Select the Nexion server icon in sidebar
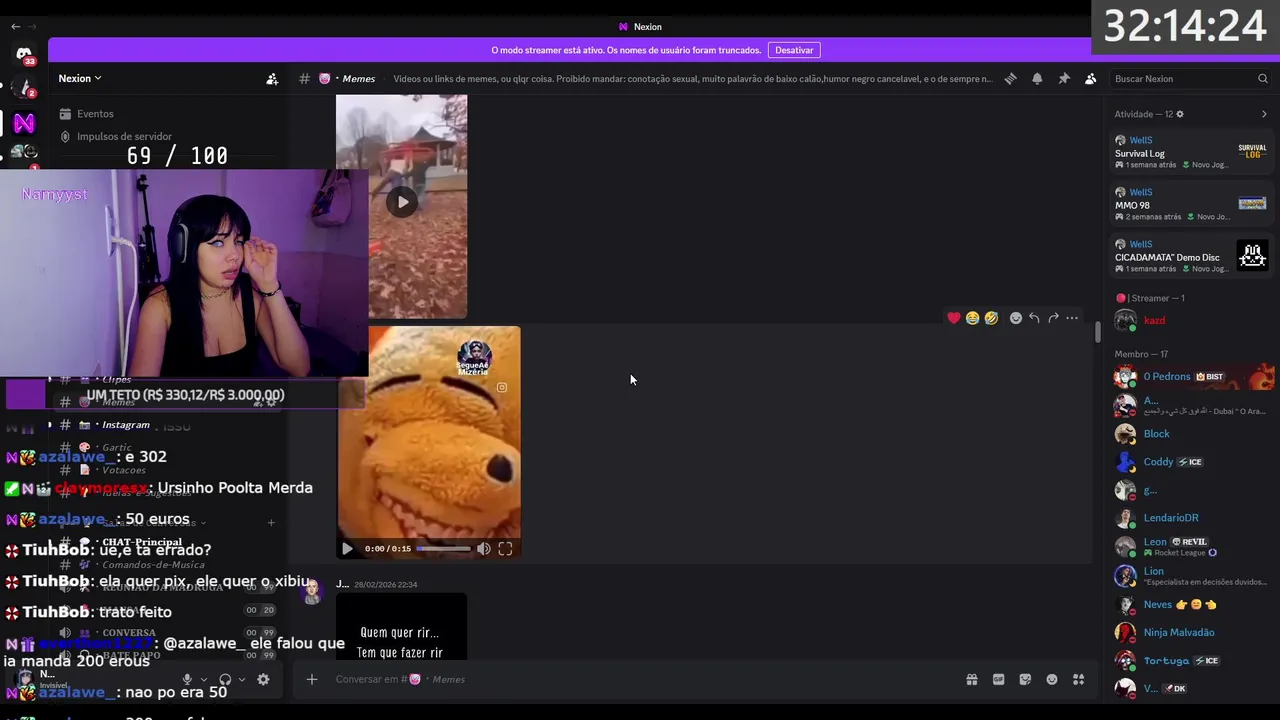1280x720 pixels. click(x=24, y=122)
